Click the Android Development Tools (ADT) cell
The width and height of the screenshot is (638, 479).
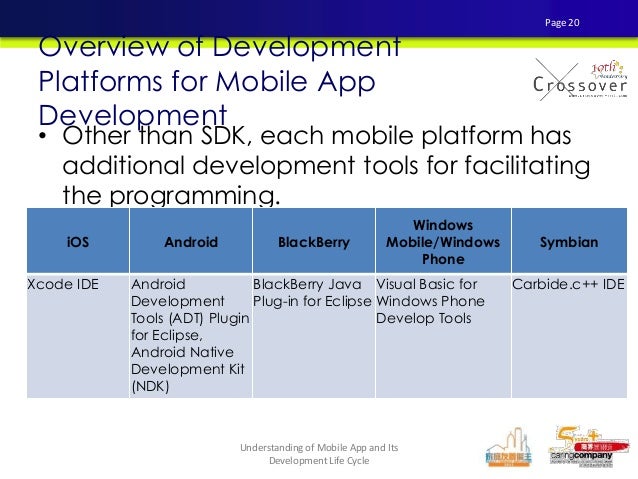click(191, 336)
